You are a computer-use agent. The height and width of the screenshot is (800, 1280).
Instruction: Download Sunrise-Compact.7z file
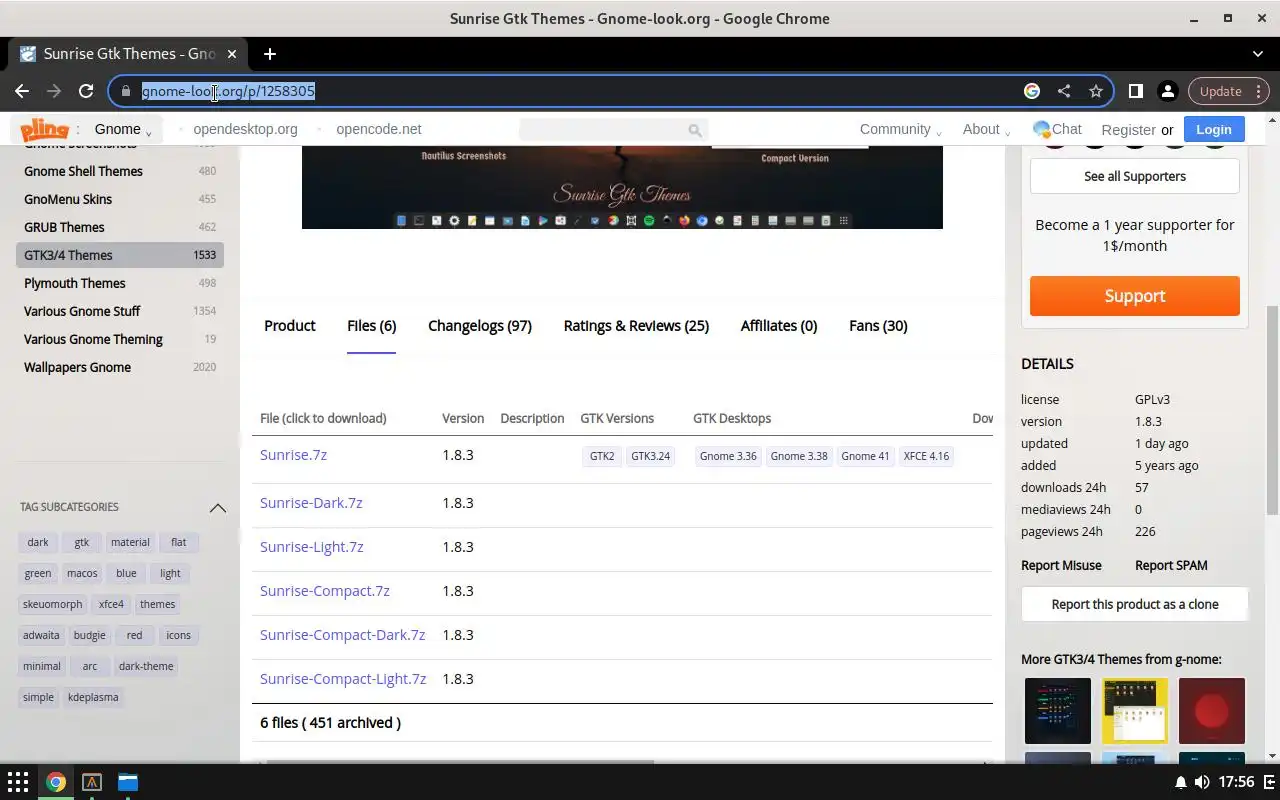[325, 591]
